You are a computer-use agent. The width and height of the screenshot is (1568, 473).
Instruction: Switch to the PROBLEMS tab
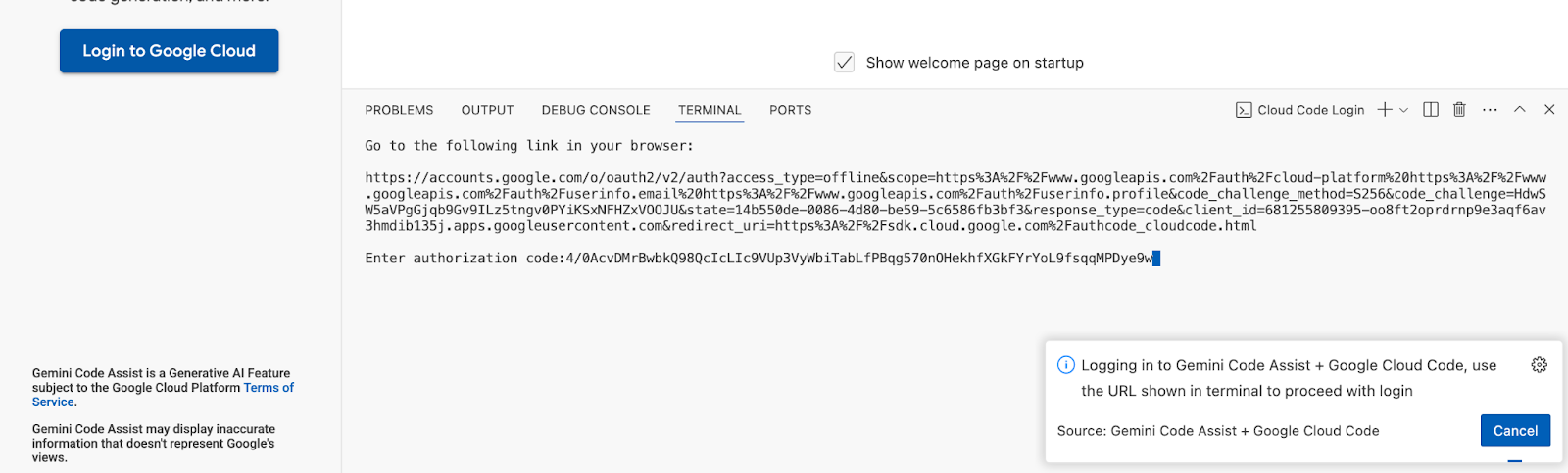click(x=399, y=110)
